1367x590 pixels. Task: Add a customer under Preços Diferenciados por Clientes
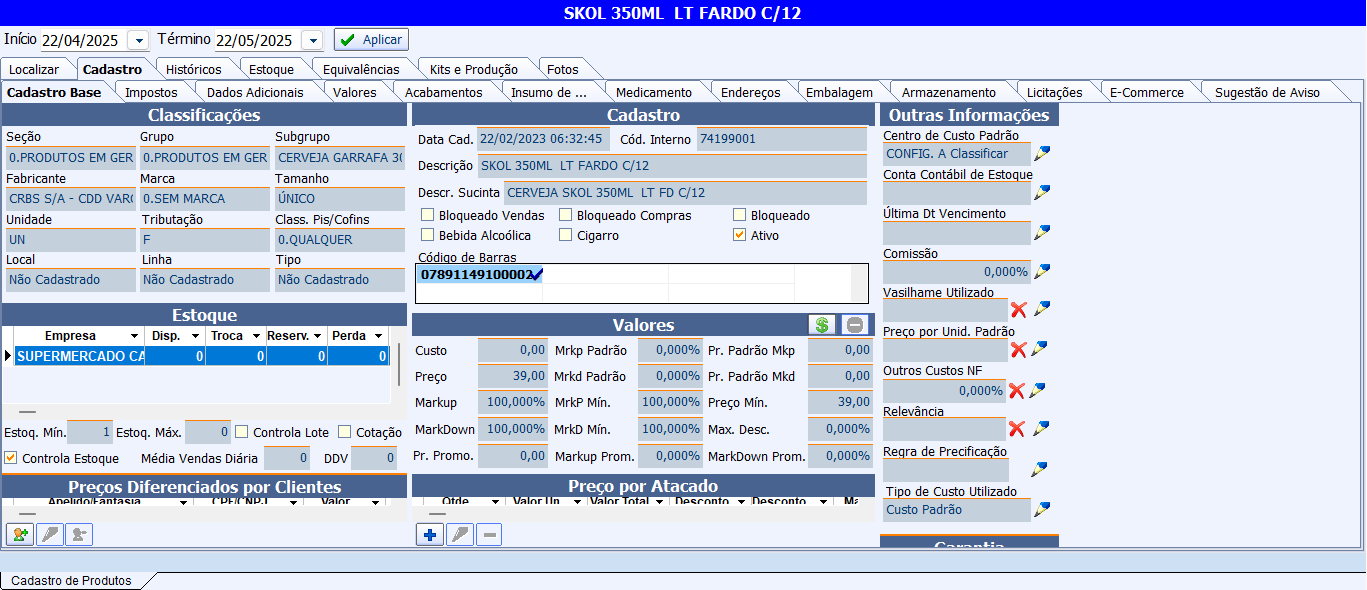coord(19,535)
